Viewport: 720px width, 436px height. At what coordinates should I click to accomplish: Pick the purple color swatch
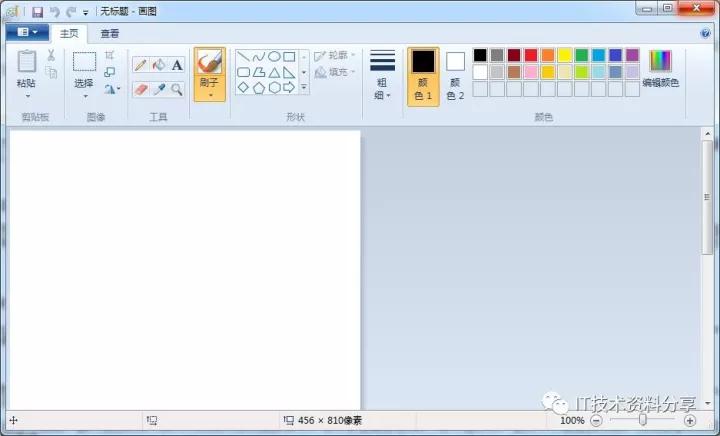632,56
